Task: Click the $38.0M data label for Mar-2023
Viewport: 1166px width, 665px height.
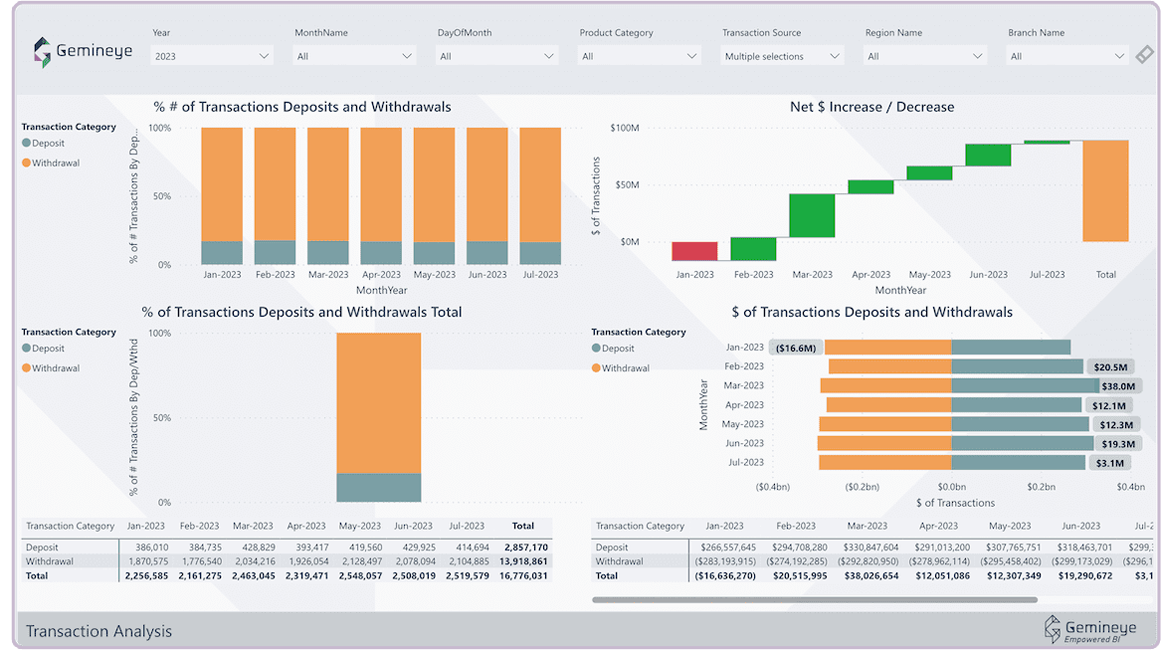Action: click(1118, 386)
